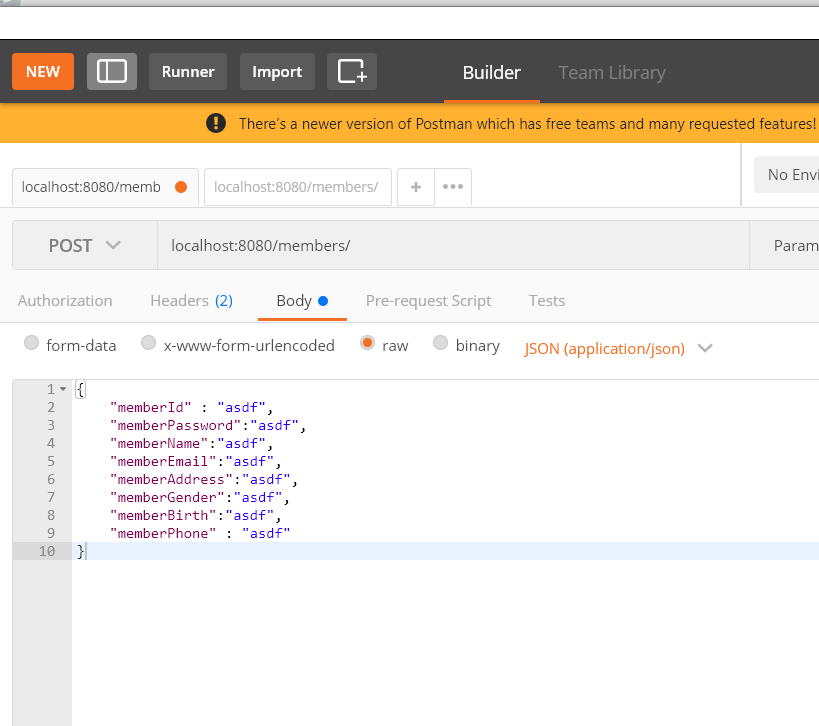Click the "memberId" line in body editor
This screenshot has width=819, height=726.
[191, 407]
